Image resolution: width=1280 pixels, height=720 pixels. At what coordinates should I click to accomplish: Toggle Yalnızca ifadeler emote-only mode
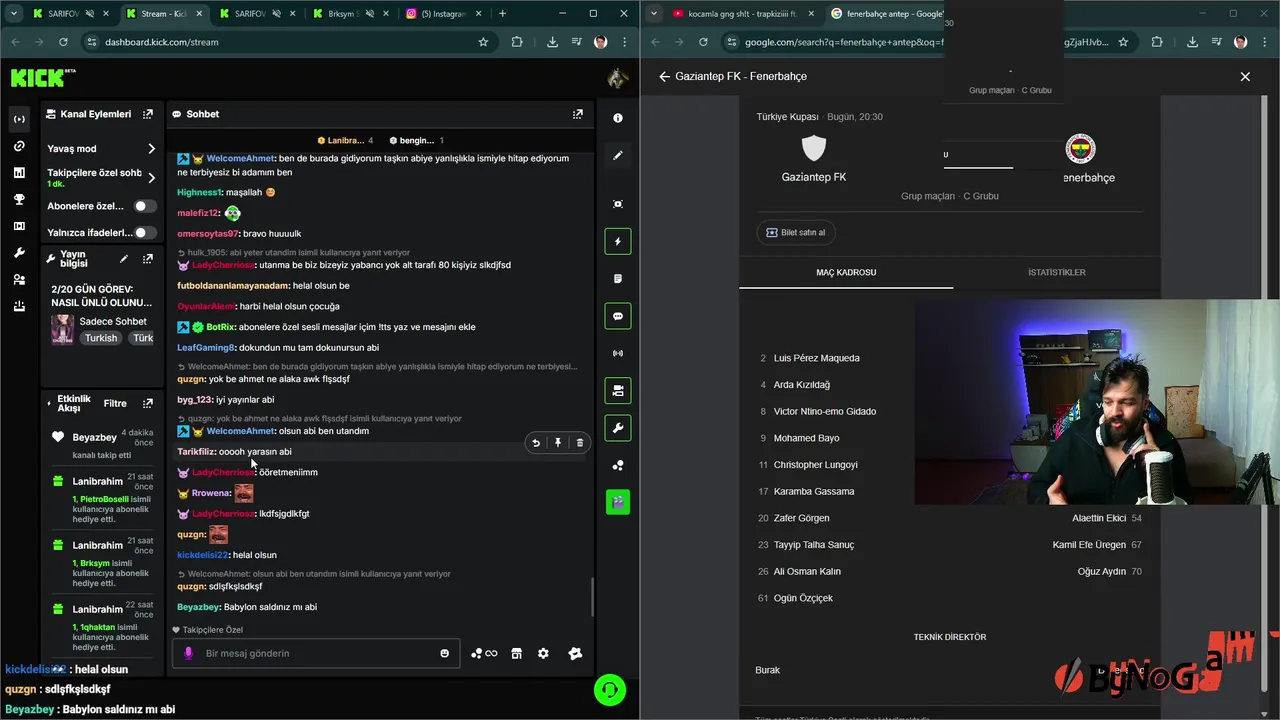coord(146,232)
